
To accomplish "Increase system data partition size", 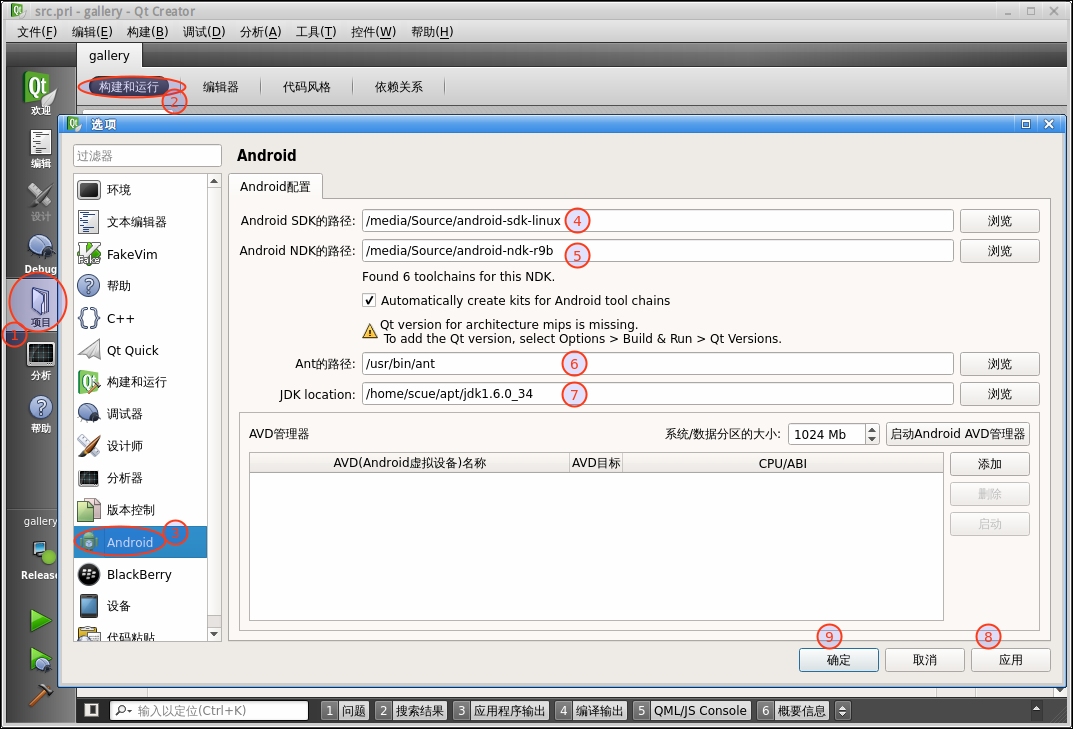I will 872,429.
